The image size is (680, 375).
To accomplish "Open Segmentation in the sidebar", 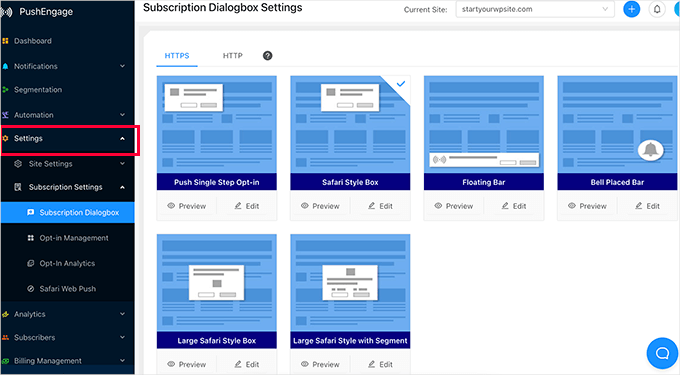I will coord(38,90).
